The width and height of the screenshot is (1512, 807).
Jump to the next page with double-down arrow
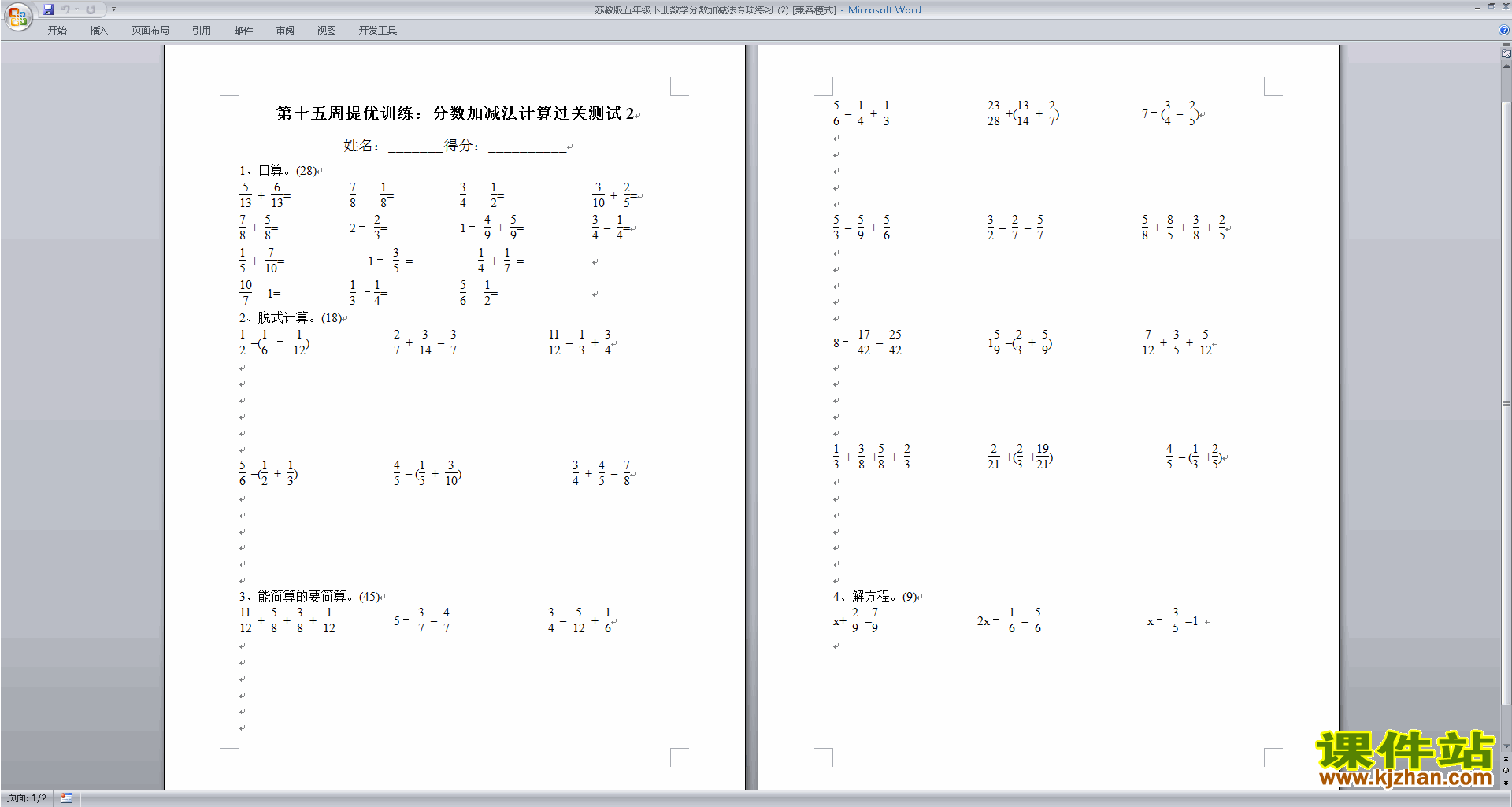click(x=1506, y=783)
